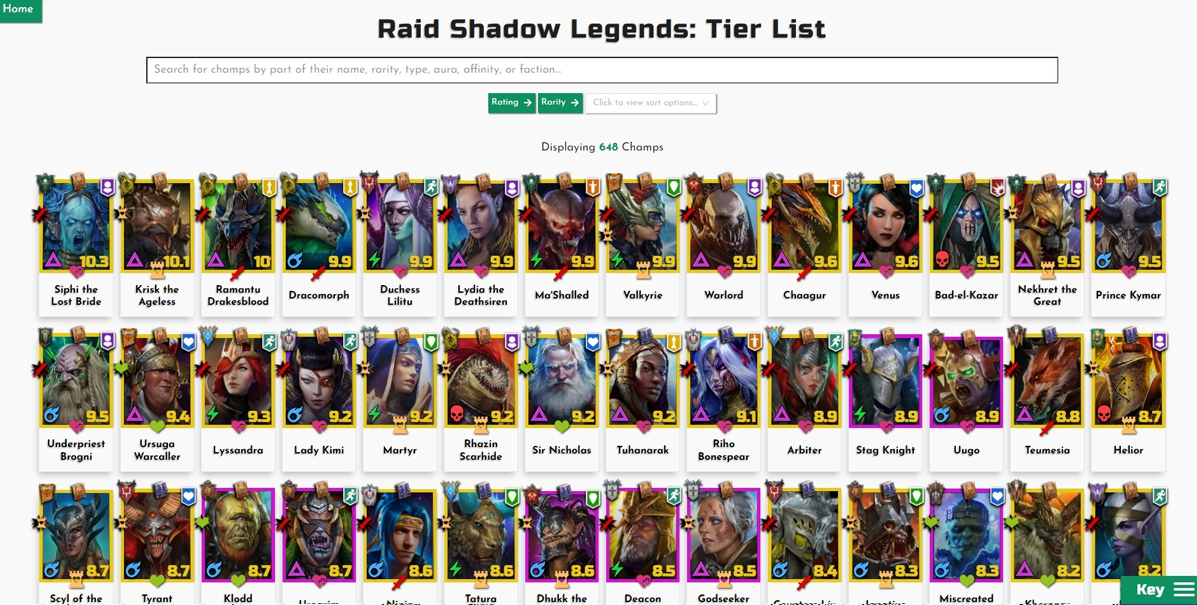Click the purple support role icon on Siphi card

tap(108, 187)
